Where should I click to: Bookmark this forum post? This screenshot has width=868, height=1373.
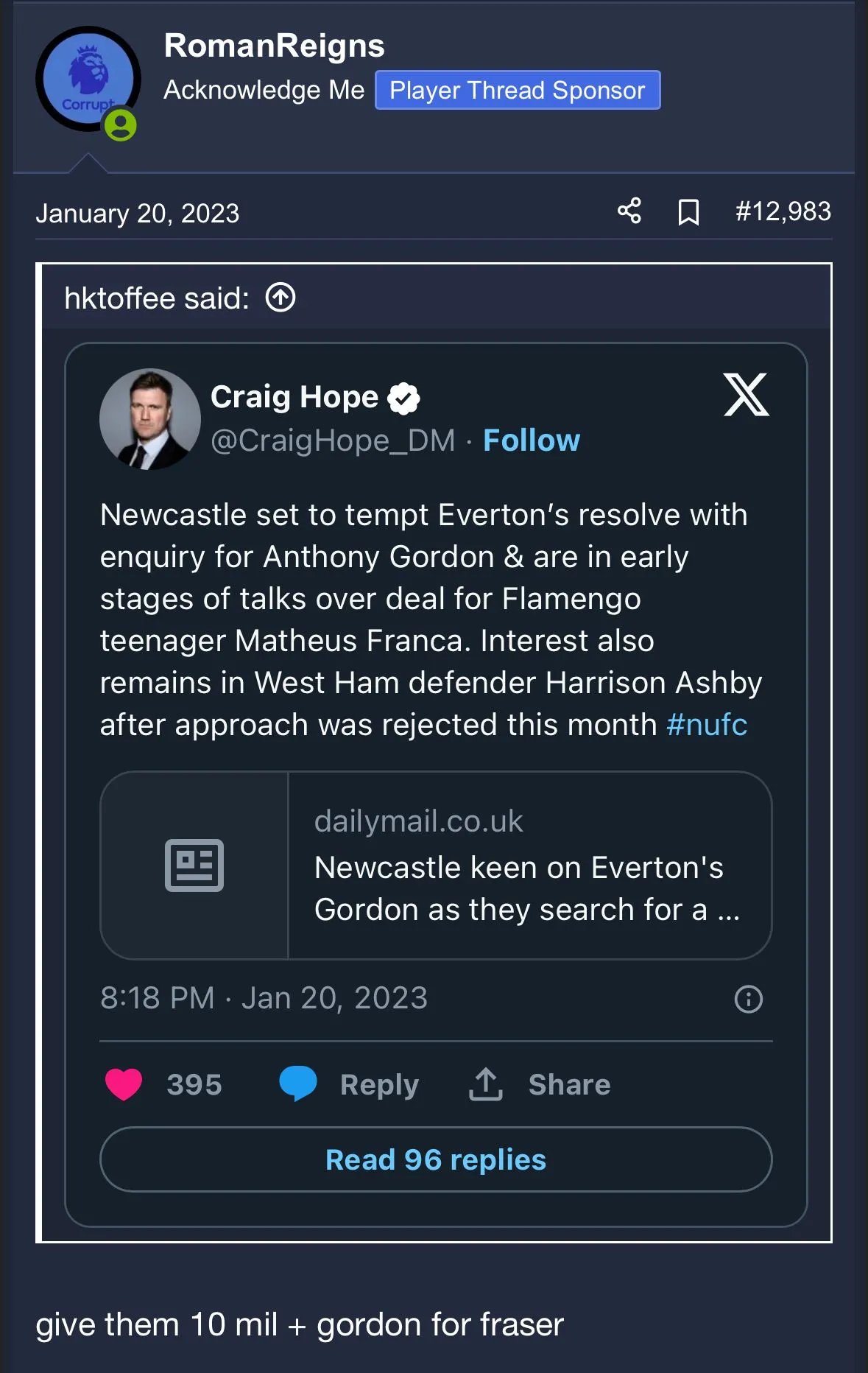688,212
